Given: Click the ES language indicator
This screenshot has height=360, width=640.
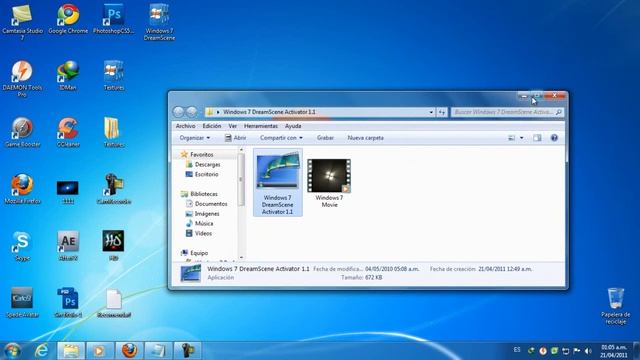Looking at the screenshot, I should pos(517,350).
